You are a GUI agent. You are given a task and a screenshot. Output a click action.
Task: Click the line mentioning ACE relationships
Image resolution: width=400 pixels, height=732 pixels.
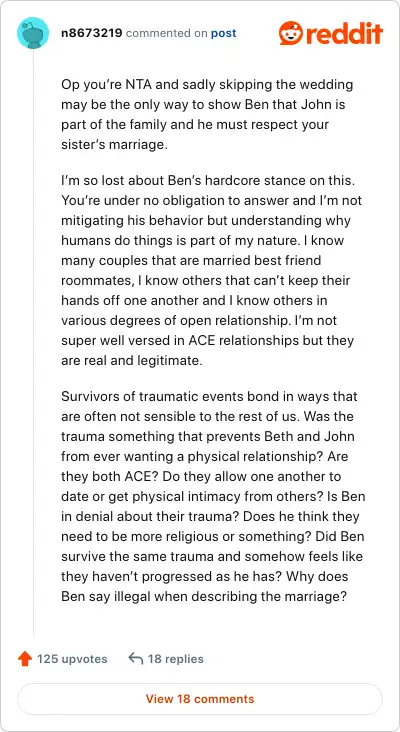(x=207, y=340)
